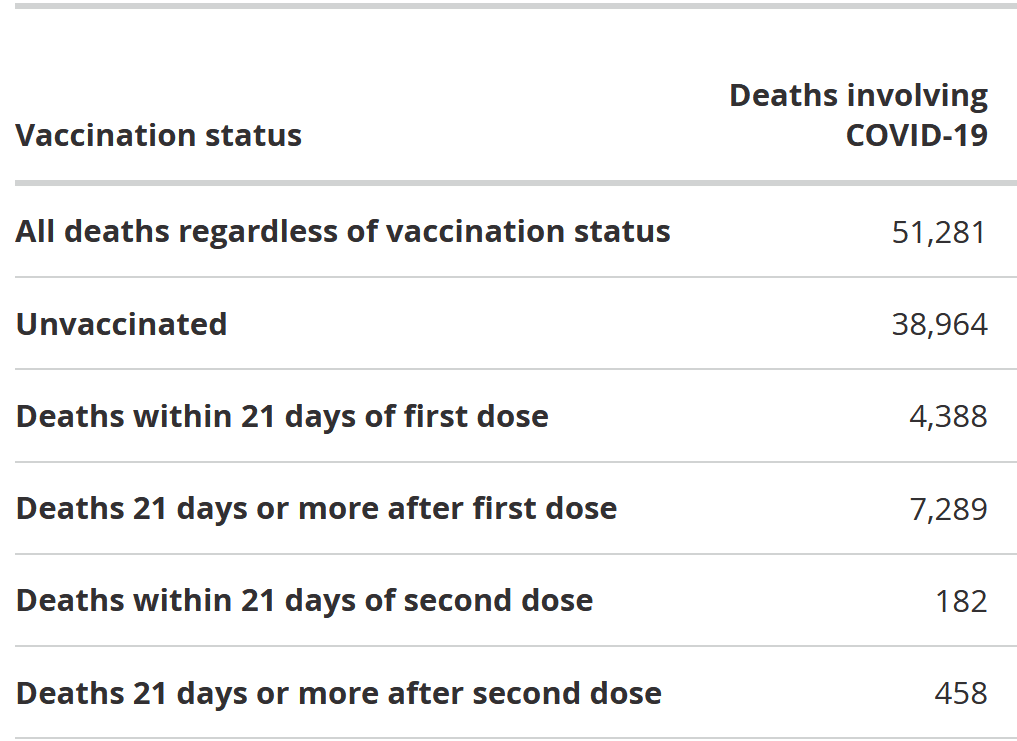1017x741 pixels.
Task: Click the 7,289 value cell
Action: coord(948,509)
